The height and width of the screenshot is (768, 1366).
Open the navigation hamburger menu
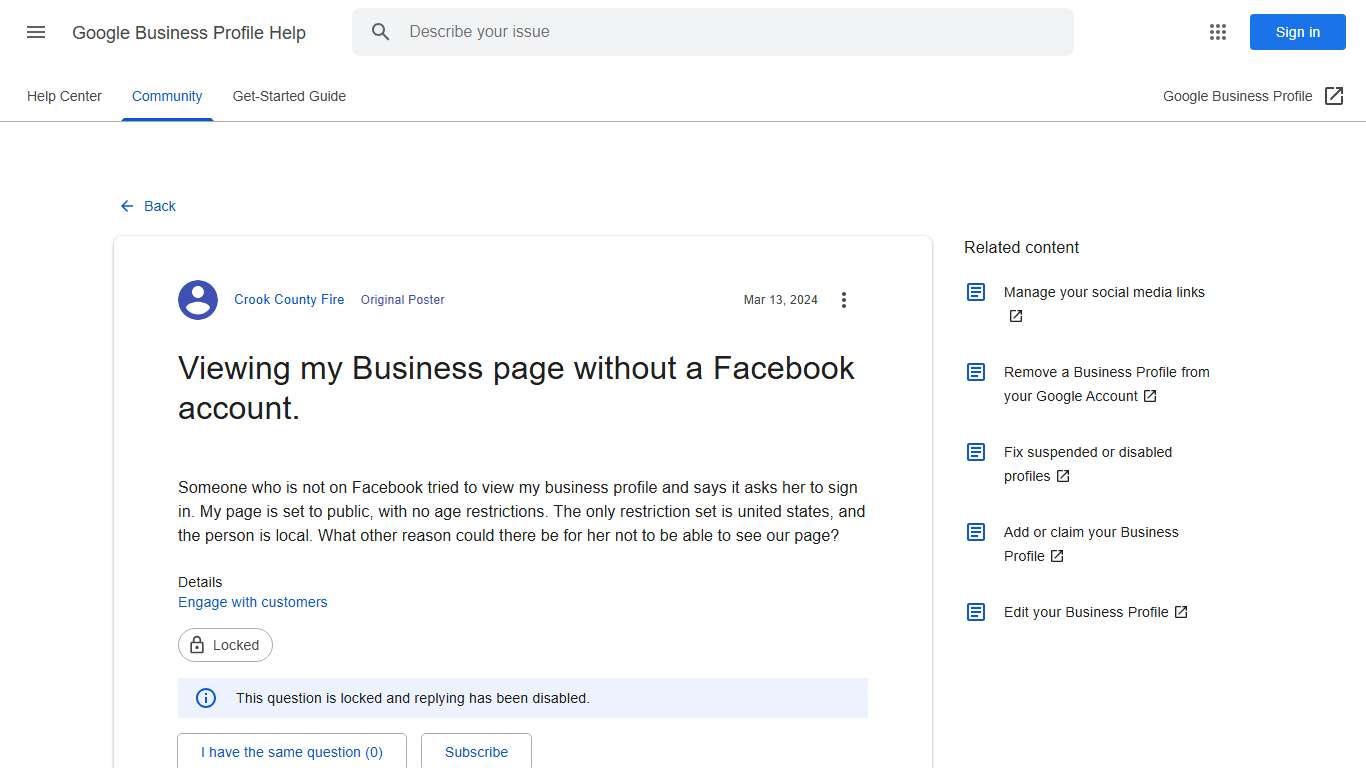(x=35, y=32)
